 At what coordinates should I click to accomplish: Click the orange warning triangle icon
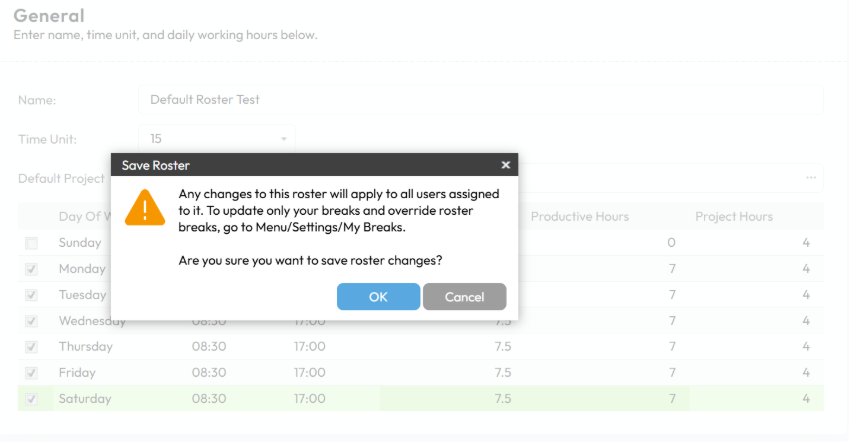click(145, 208)
